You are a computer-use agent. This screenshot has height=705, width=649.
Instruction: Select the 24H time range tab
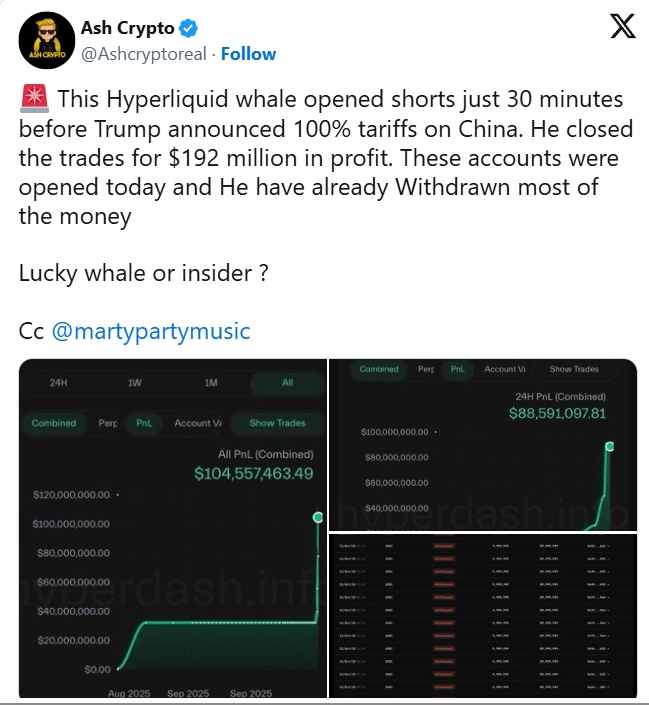click(59, 383)
